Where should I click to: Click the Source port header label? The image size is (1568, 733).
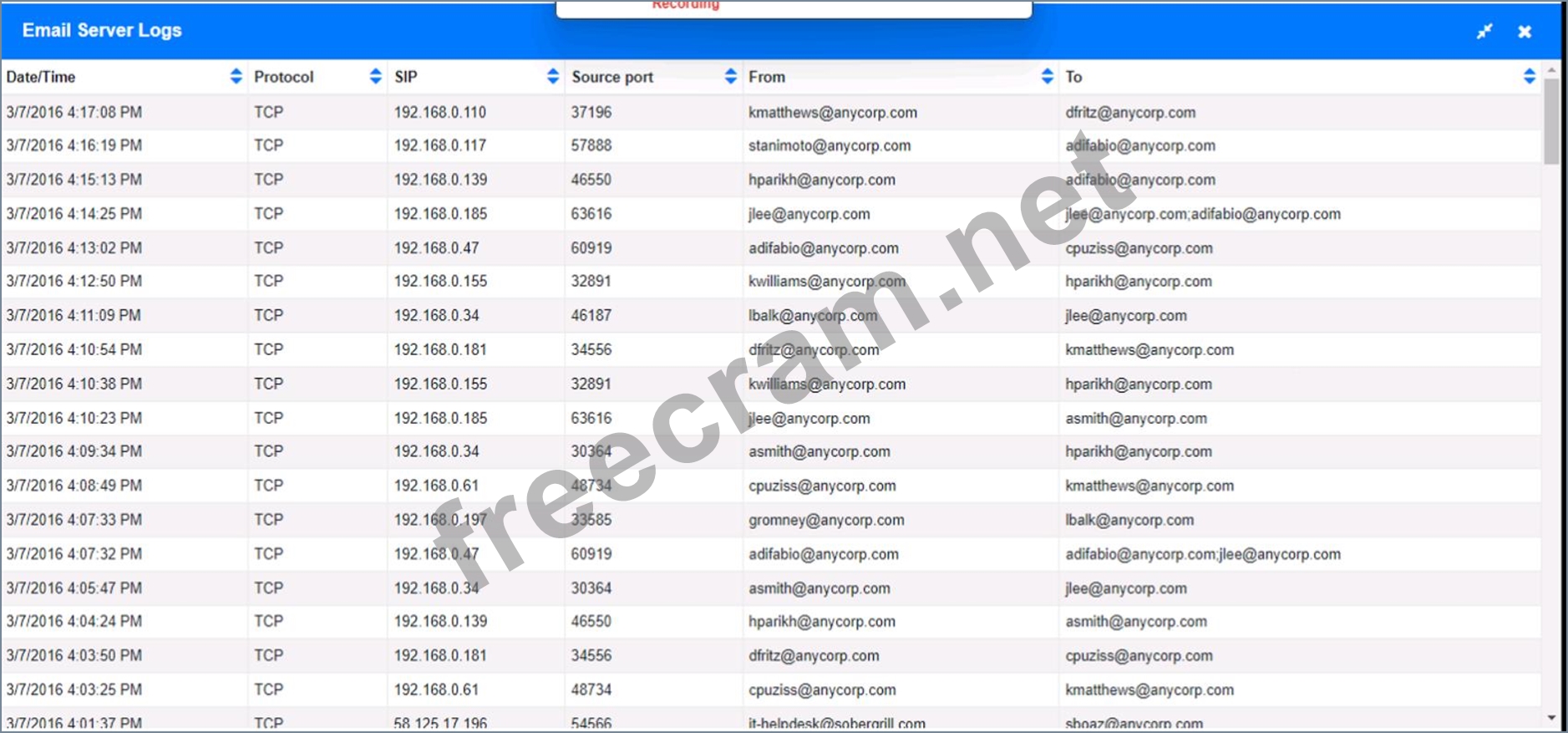(x=612, y=77)
